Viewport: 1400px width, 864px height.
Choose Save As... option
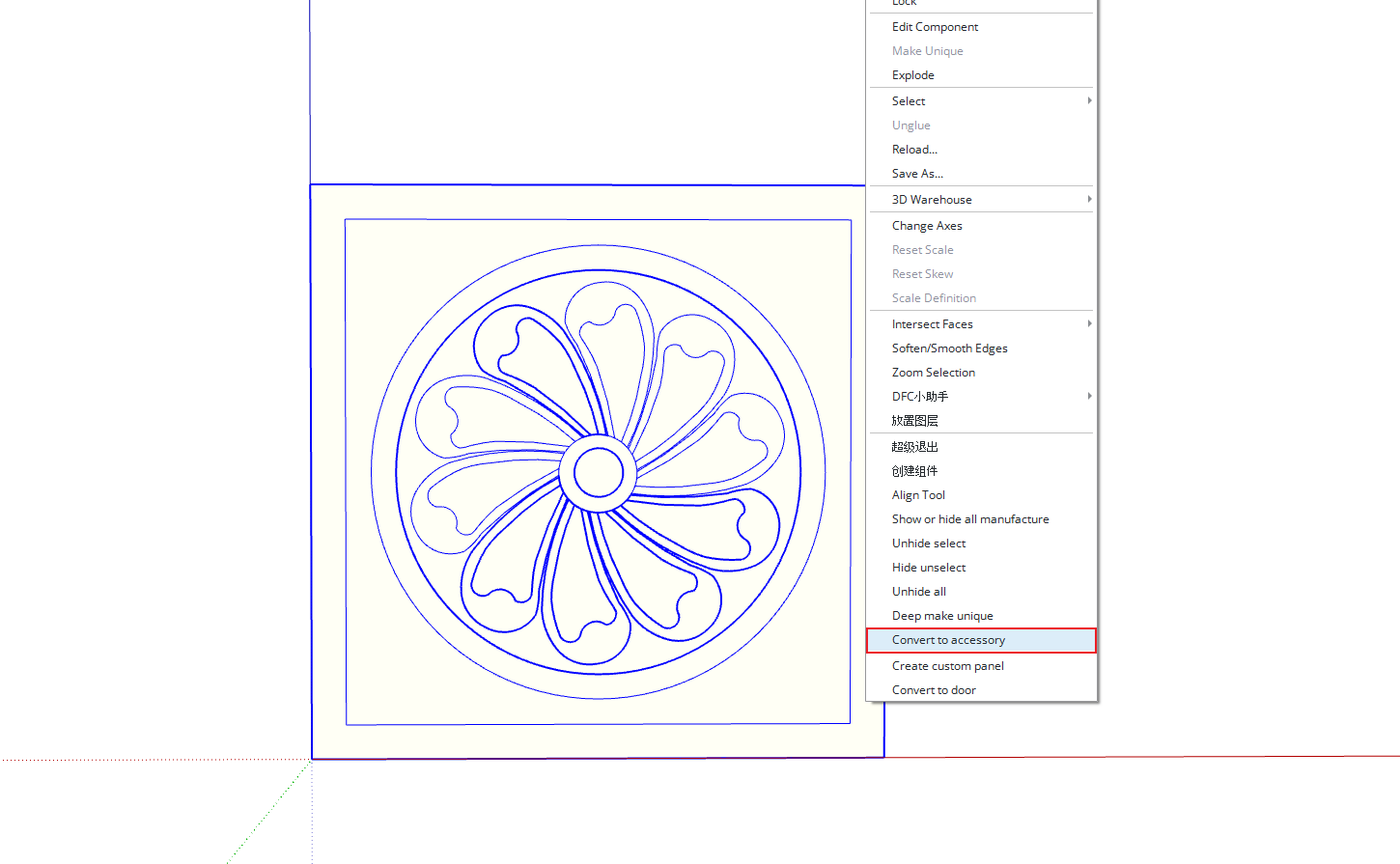pyautogui.click(x=917, y=174)
